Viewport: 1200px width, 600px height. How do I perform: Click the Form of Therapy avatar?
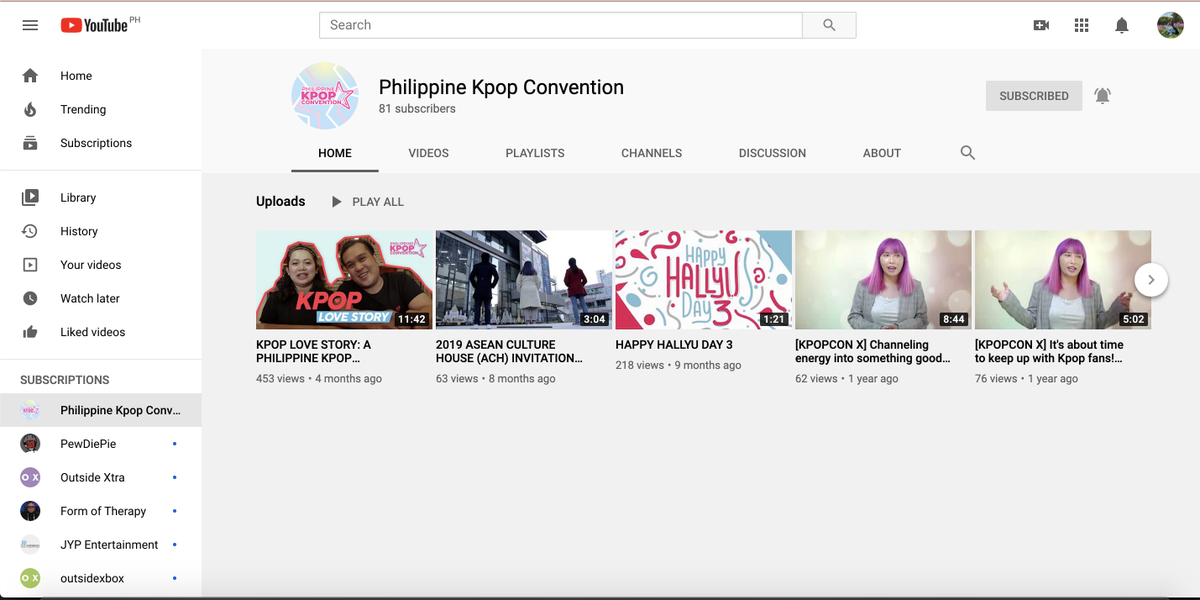tap(30, 511)
